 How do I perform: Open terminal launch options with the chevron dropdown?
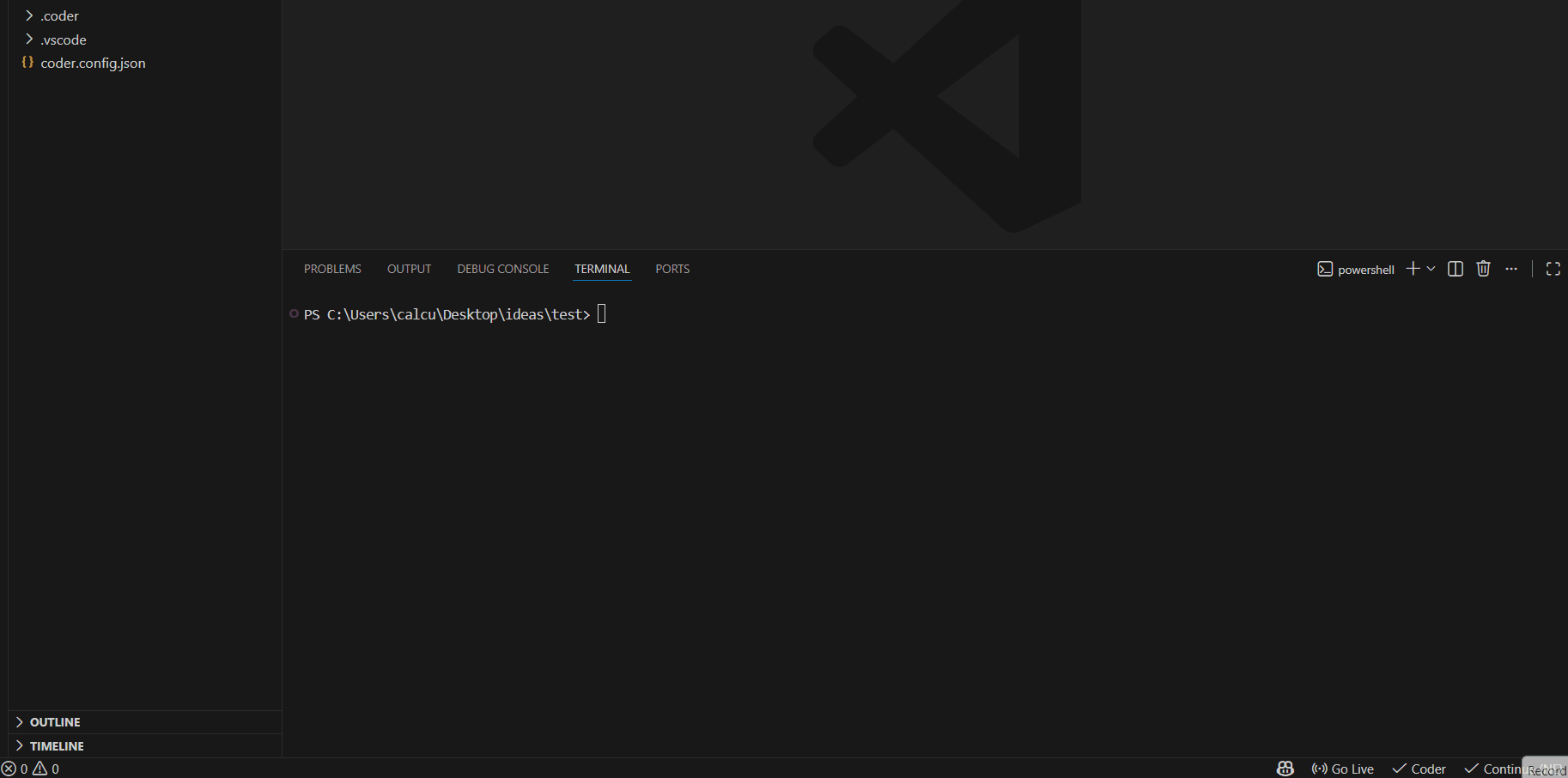[1431, 268]
